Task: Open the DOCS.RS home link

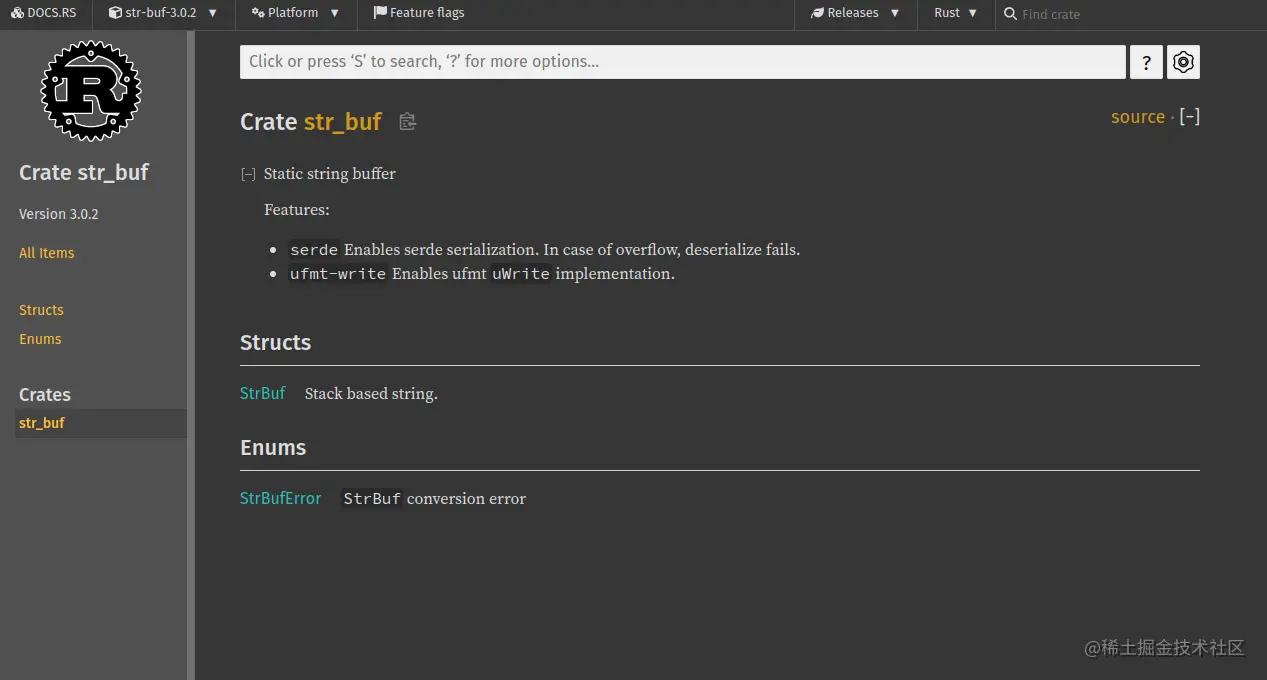Action: point(45,13)
